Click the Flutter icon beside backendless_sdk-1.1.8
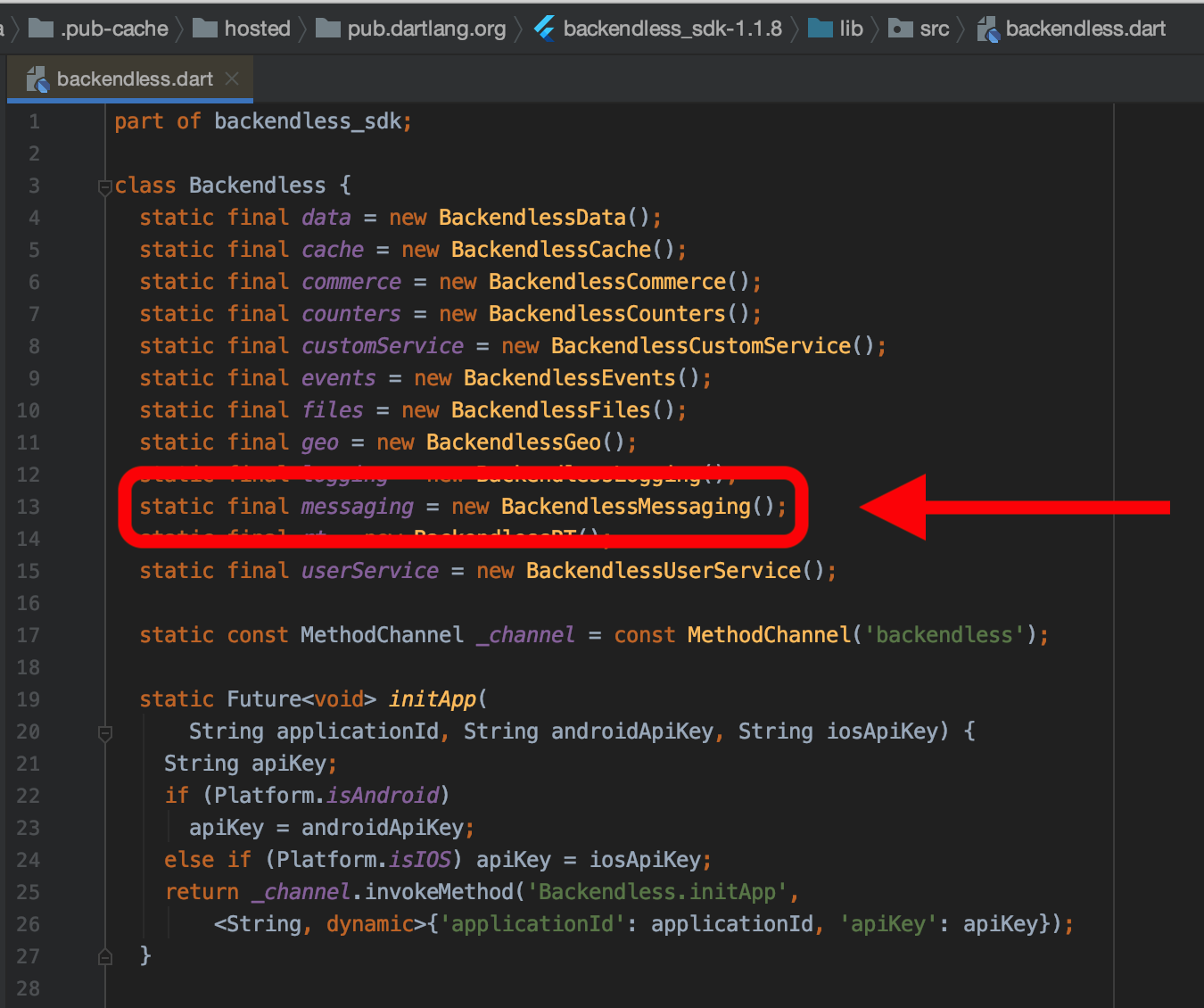 [x=544, y=29]
